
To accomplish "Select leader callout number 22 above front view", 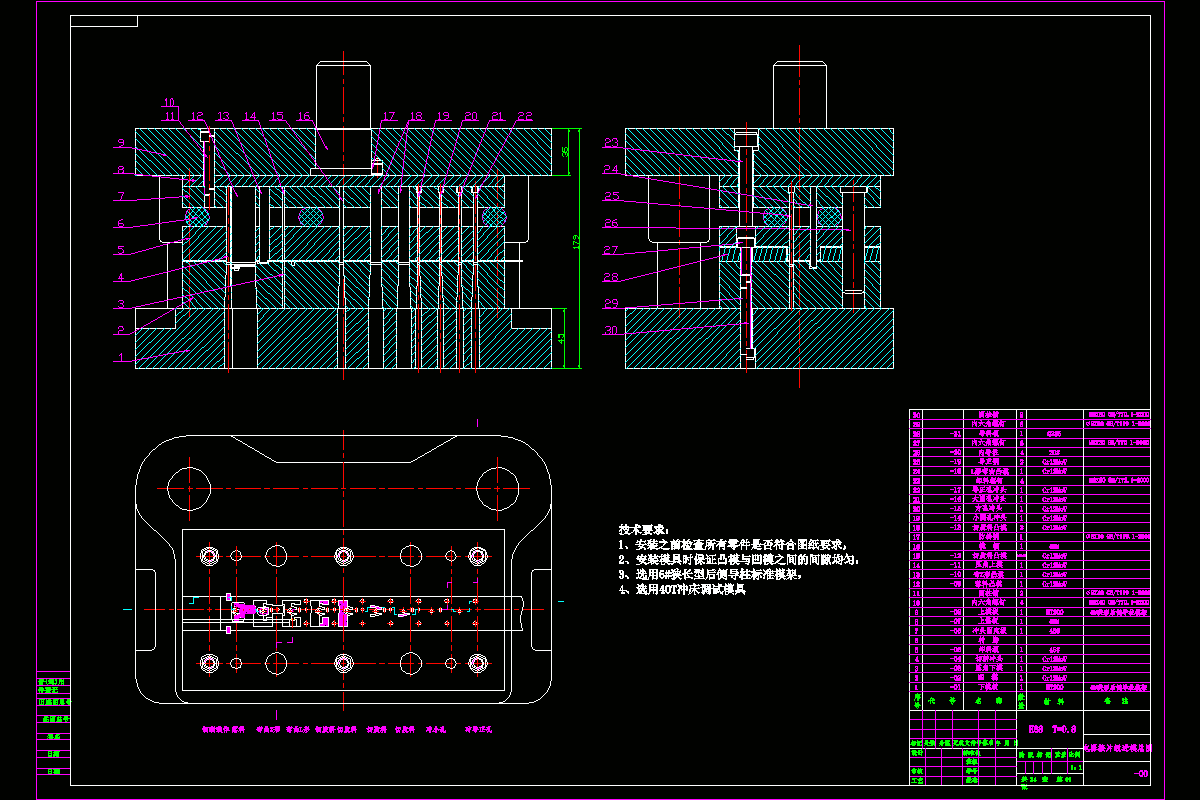I will click(x=524, y=117).
